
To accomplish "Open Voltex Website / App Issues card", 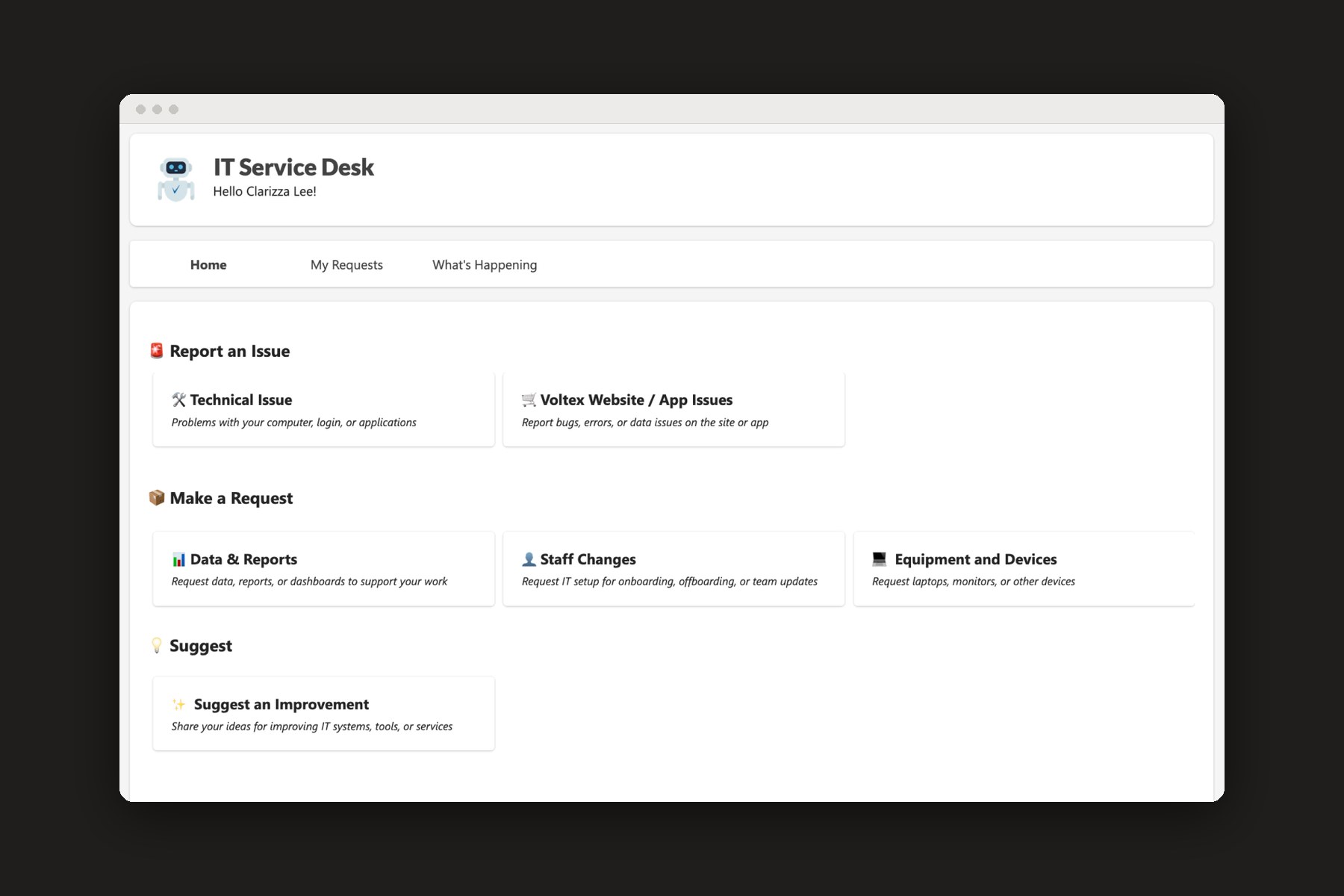I will [673, 409].
